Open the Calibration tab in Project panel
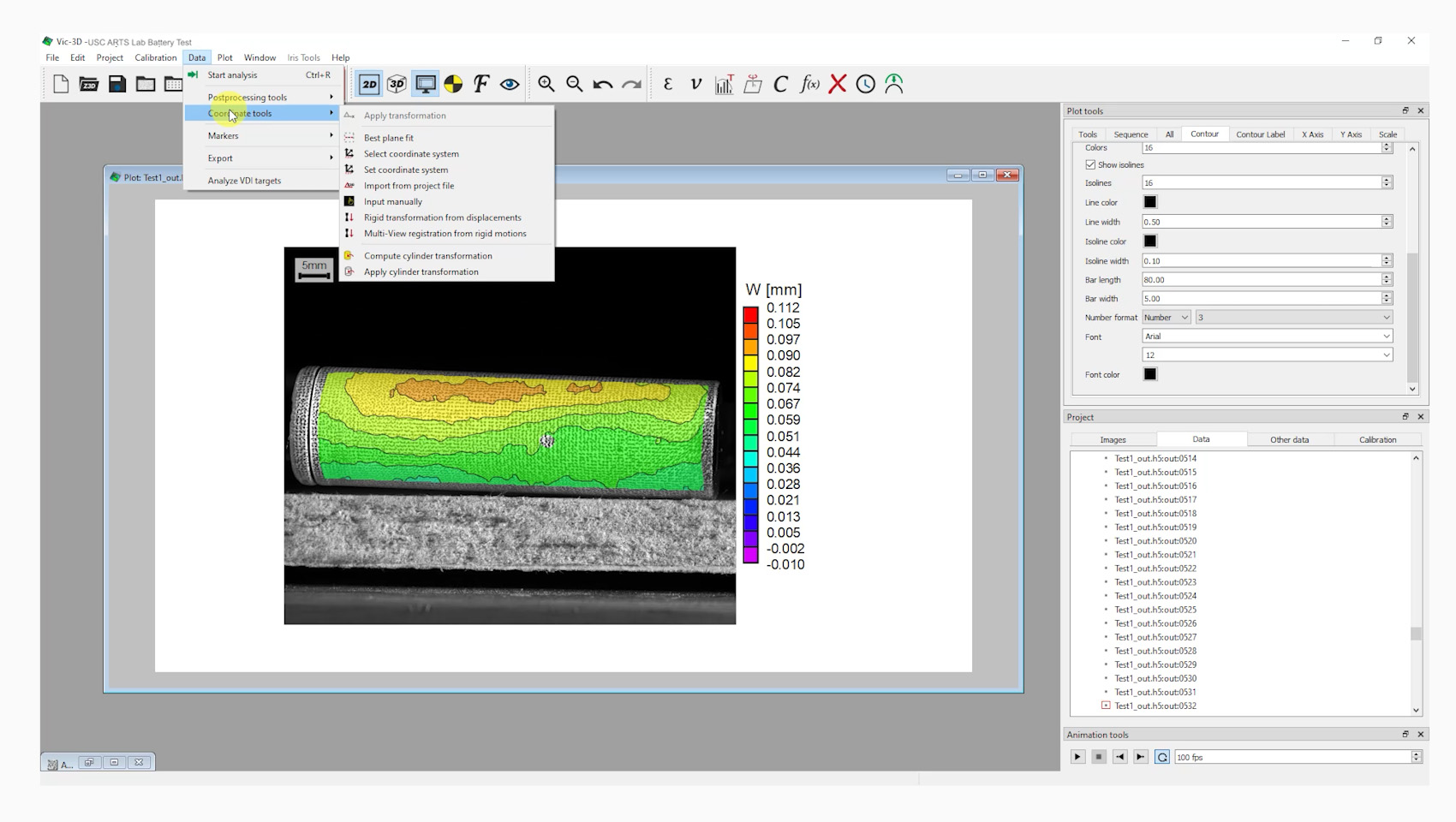The height and width of the screenshot is (822, 1456). tap(1377, 440)
